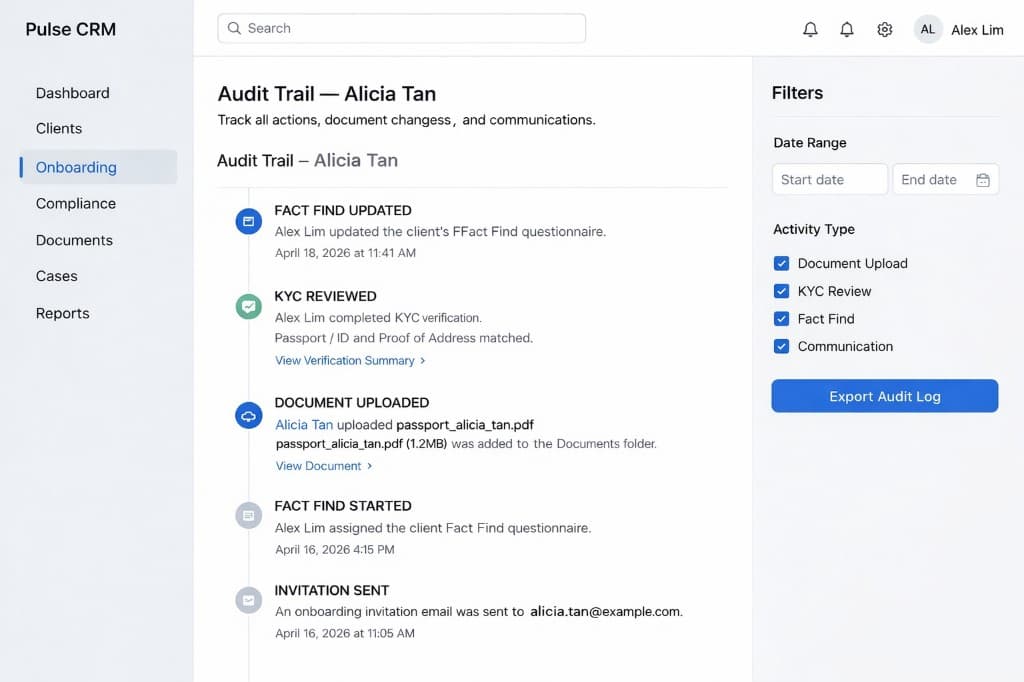Disable the Document Upload filter

pos(781,263)
